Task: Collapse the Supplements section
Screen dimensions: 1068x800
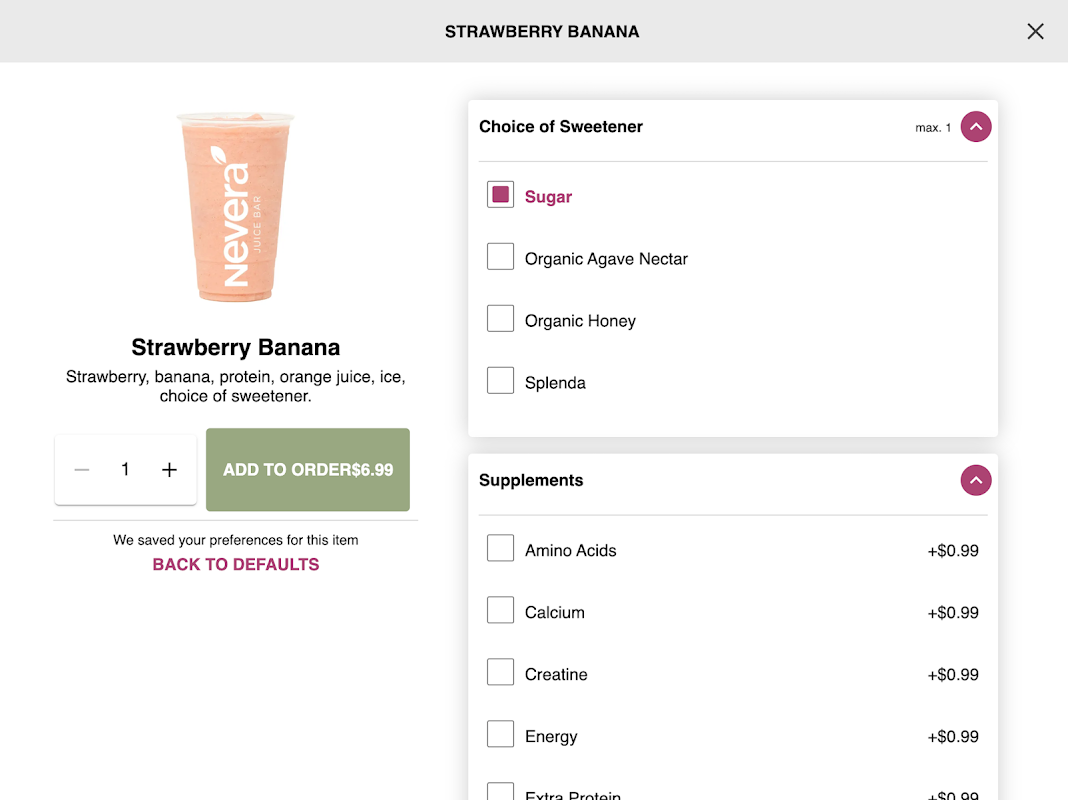Action: click(975, 481)
